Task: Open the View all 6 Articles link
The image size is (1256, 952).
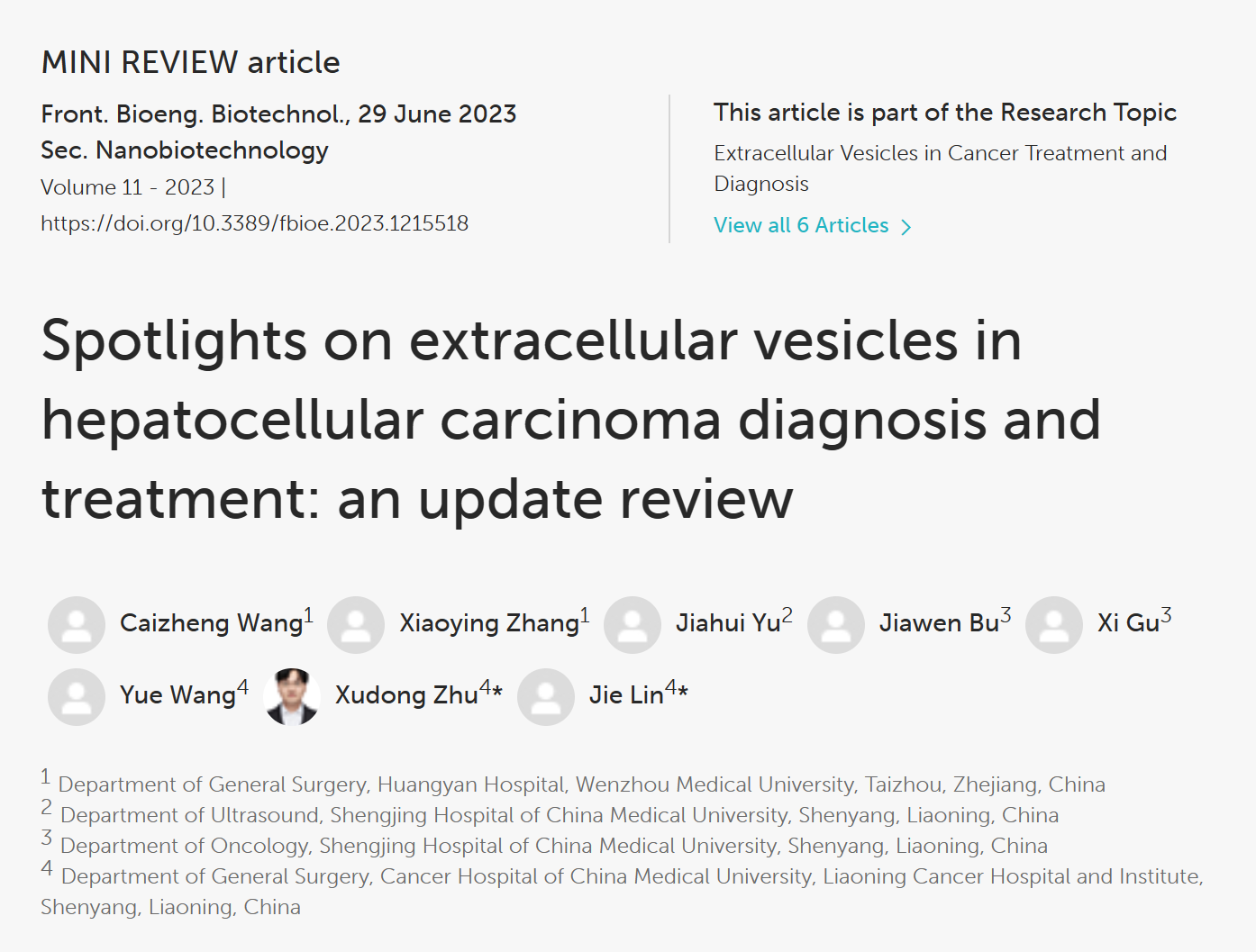Action: pos(801,225)
